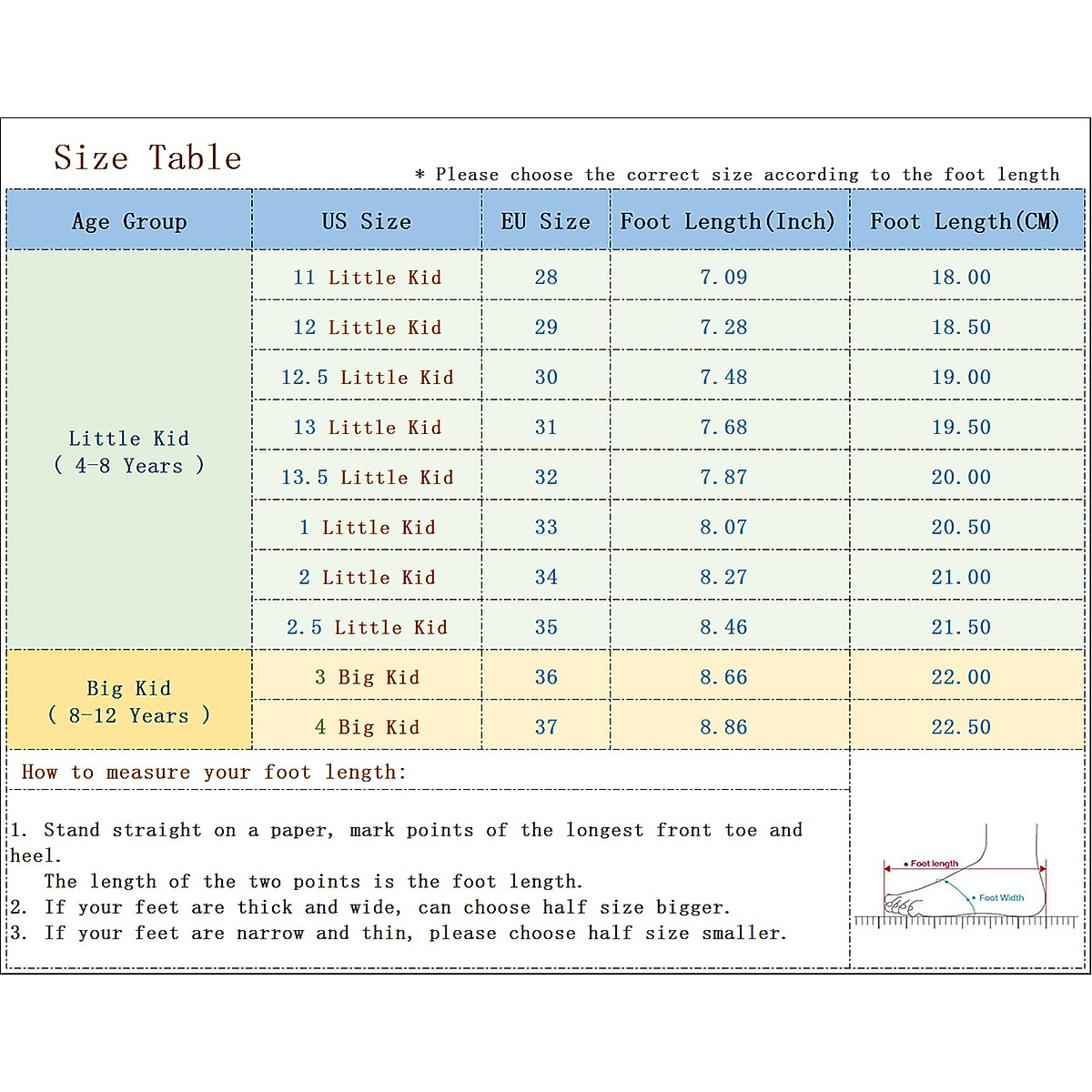The width and height of the screenshot is (1092, 1092).
Task: Select the "12.5 Little Kid" size cell
Action: pos(367,378)
